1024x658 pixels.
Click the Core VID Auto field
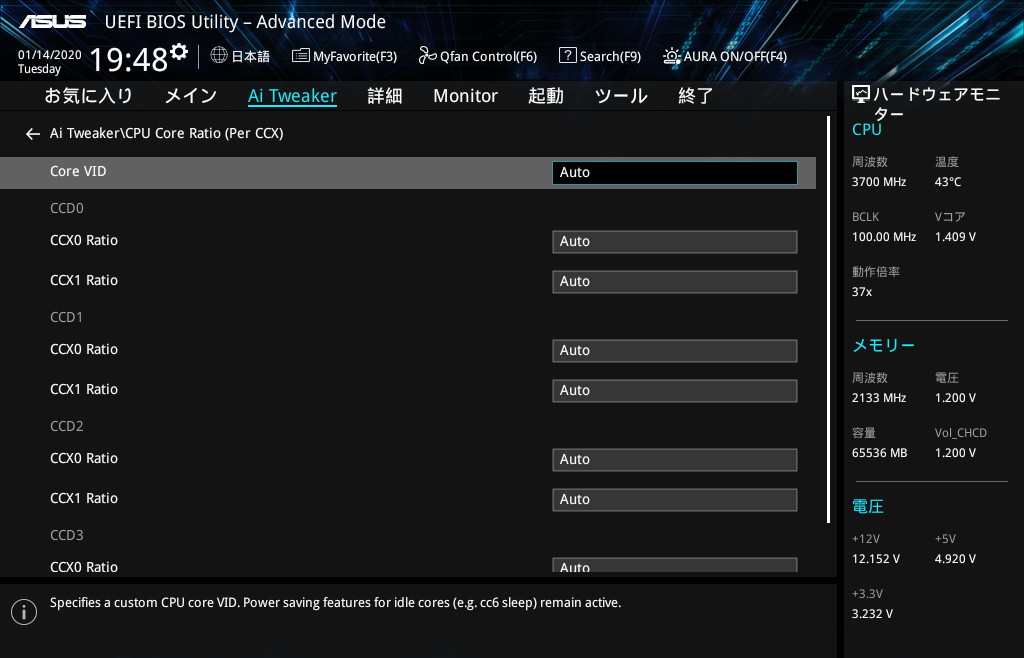tap(675, 172)
